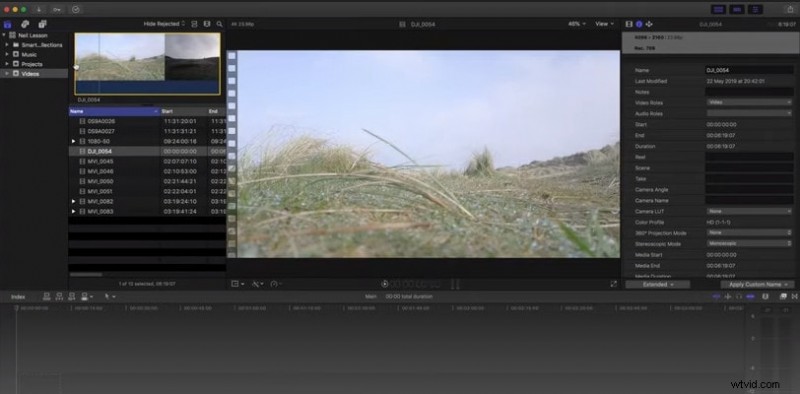Image resolution: width=800 pixels, height=394 pixels.
Task: Click the DJI_0054 filmstrip thumbnail
Action: pos(148,64)
